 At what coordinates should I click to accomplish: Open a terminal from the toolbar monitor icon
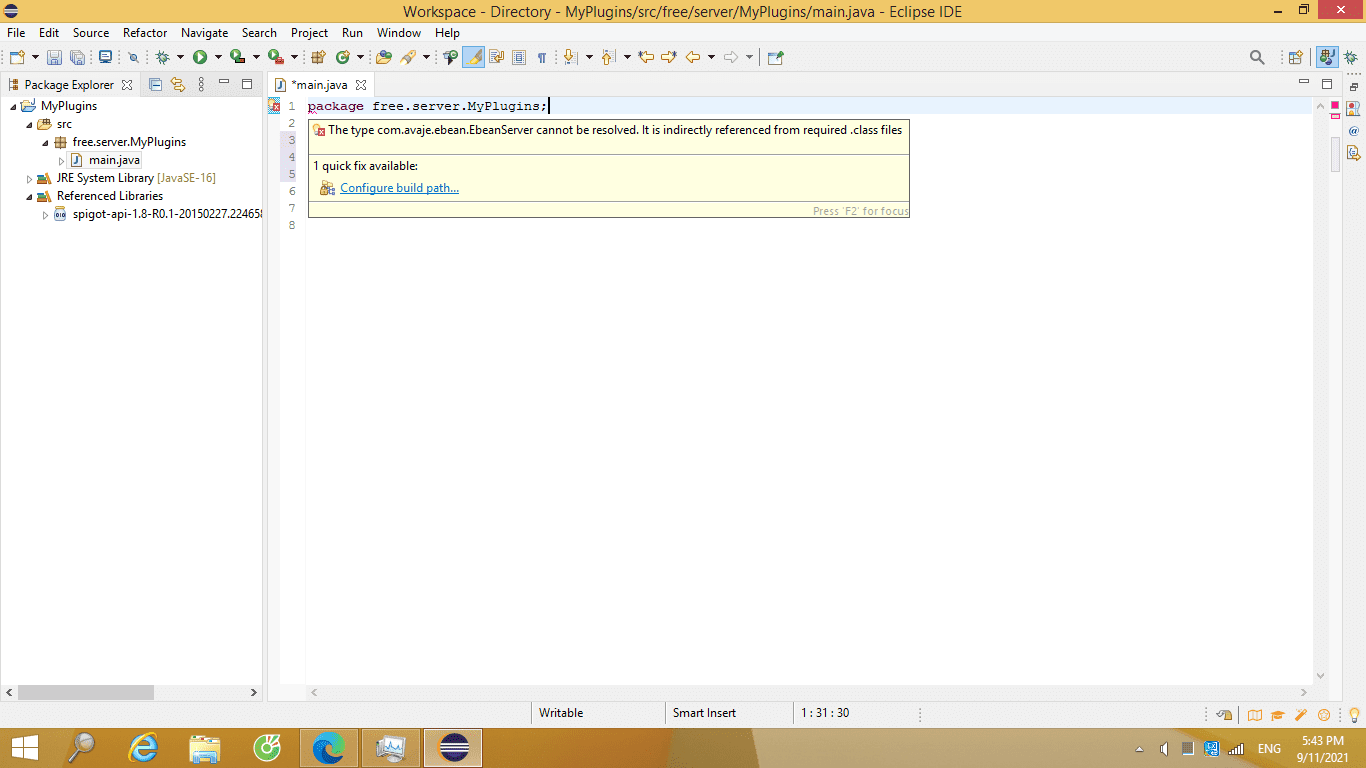coord(105,58)
